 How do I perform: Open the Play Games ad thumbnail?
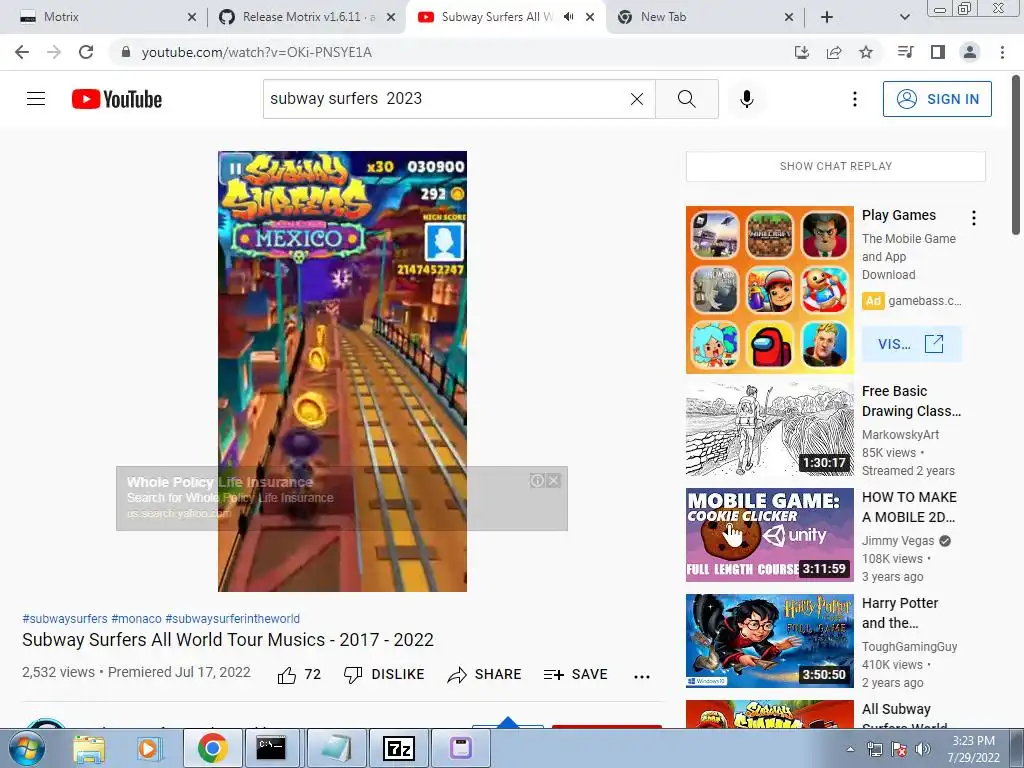click(770, 290)
